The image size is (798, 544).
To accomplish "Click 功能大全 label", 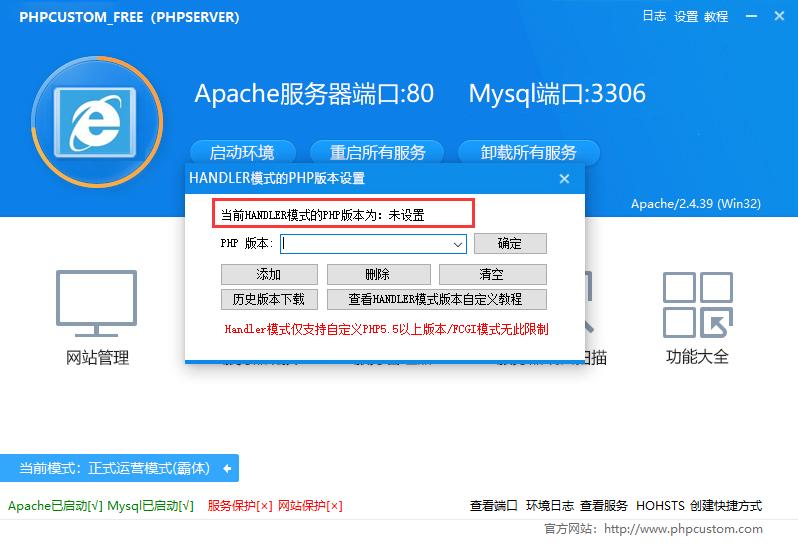I will pyautogui.click(x=697, y=357).
